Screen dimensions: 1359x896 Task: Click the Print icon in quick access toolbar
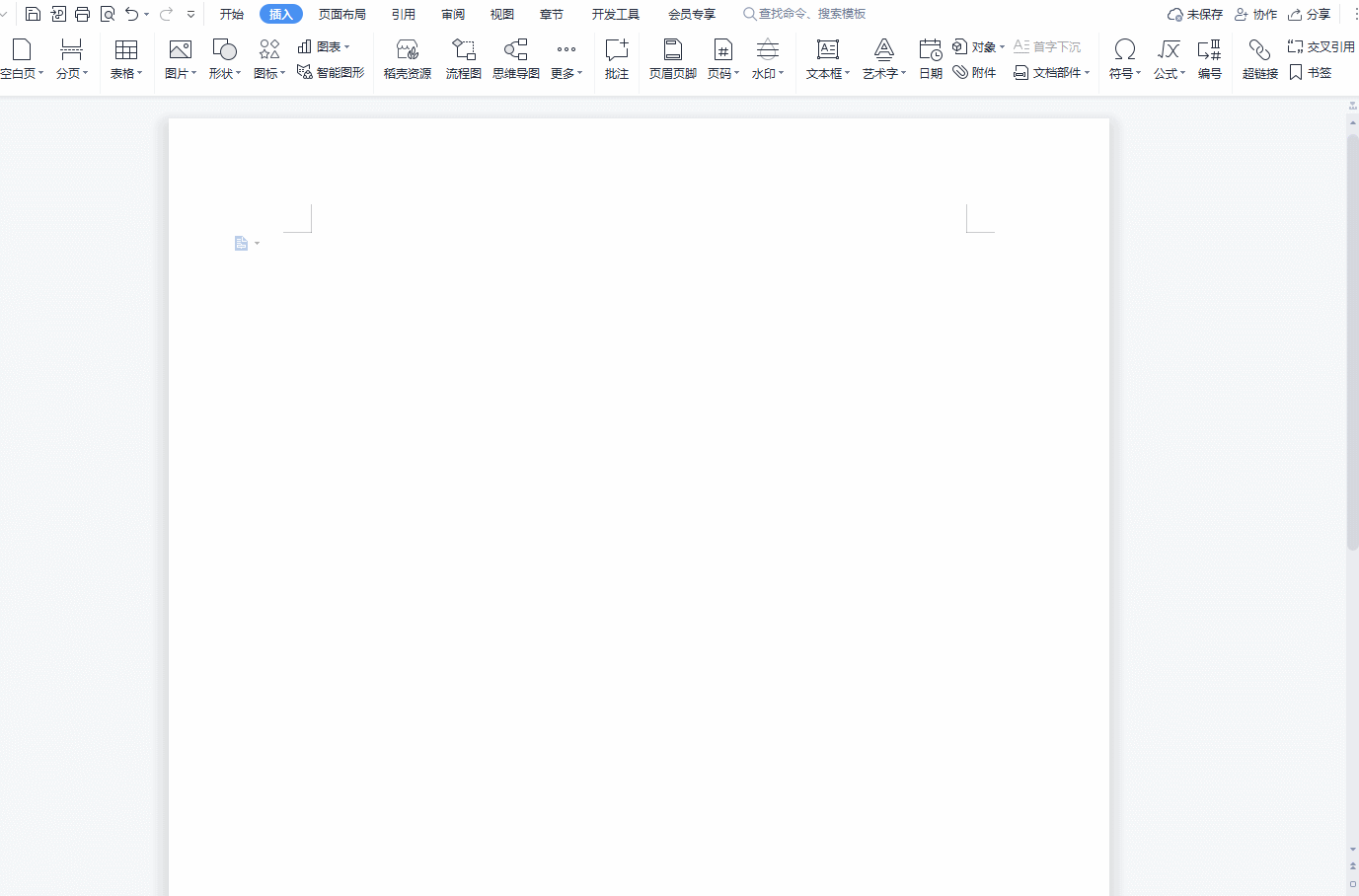83,14
